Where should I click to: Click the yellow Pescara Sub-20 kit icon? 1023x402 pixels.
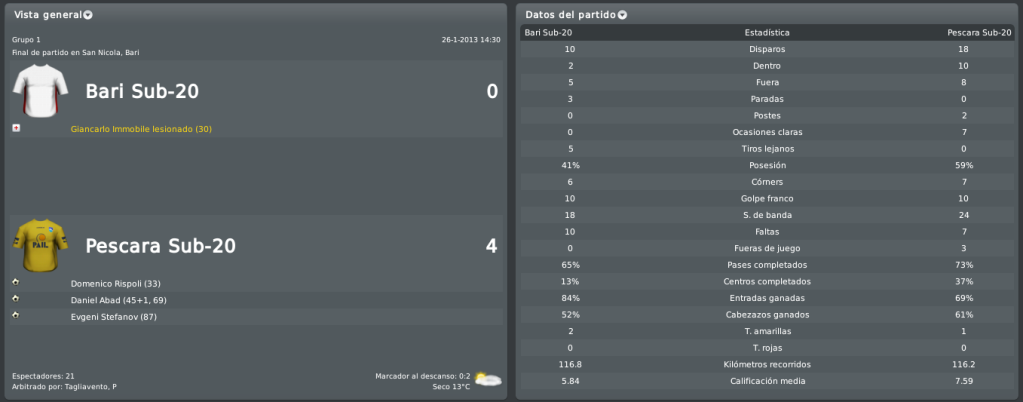[x=40, y=245]
